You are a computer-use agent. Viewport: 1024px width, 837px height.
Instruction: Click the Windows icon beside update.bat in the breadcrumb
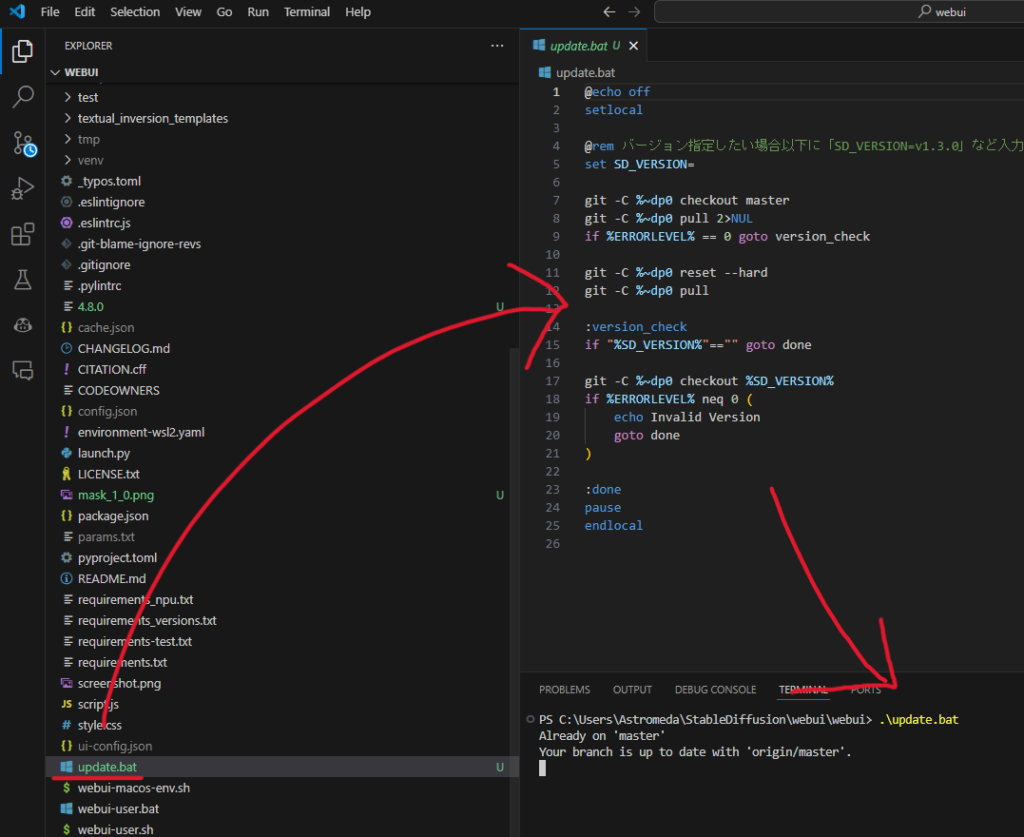click(x=545, y=72)
